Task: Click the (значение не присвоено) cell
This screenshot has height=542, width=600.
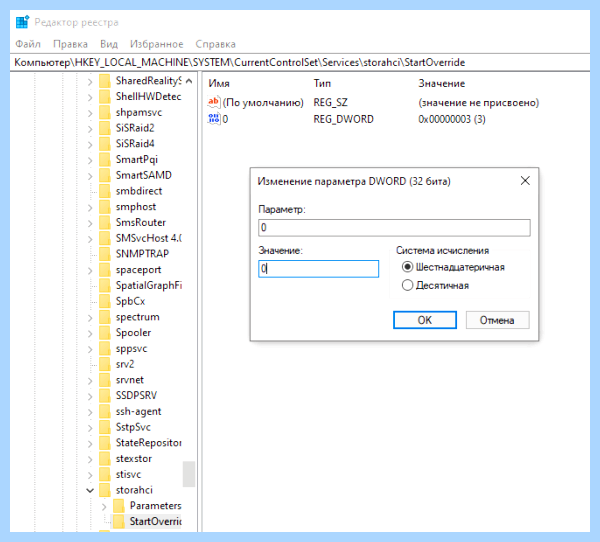Action: (479, 103)
